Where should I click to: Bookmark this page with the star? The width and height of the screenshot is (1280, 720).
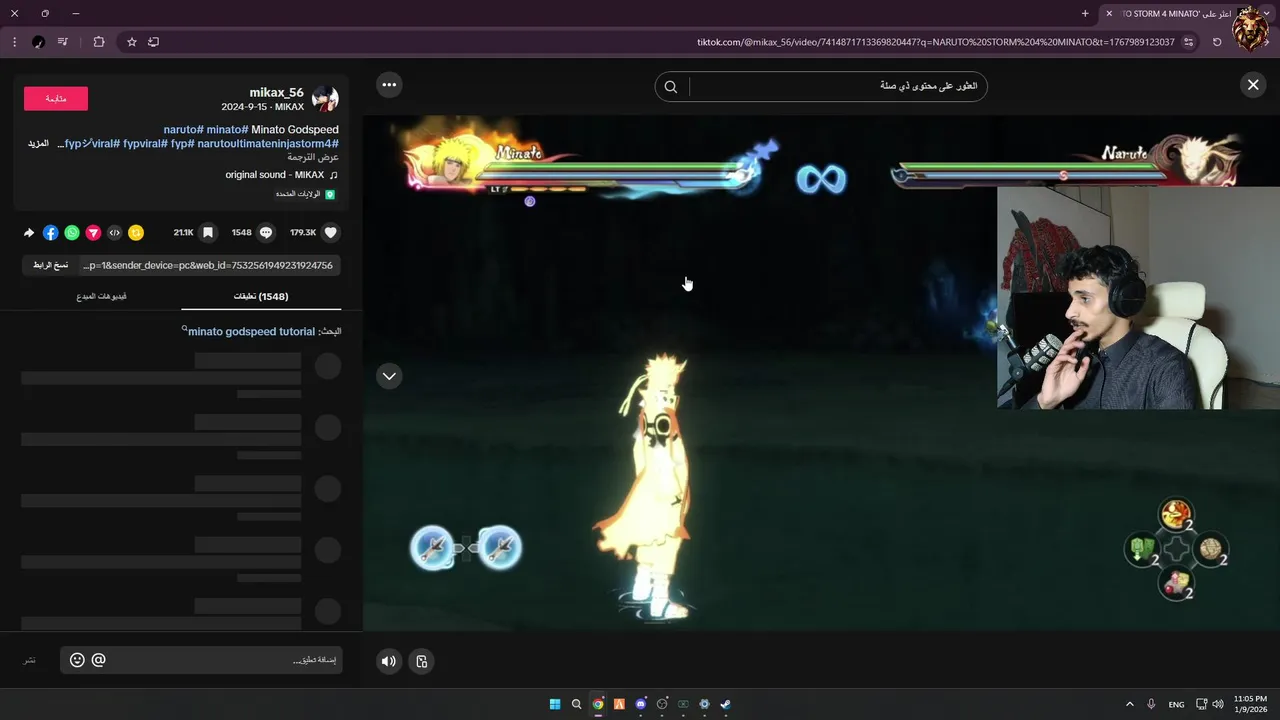[131, 42]
